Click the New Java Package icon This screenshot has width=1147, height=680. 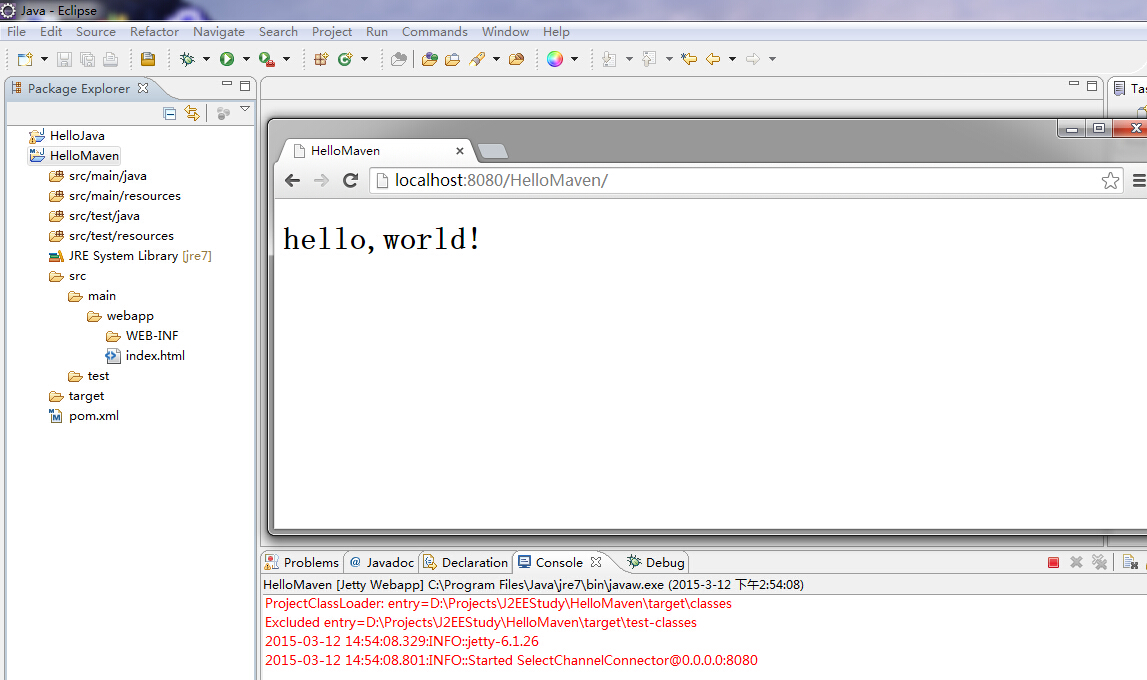tap(320, 59)
